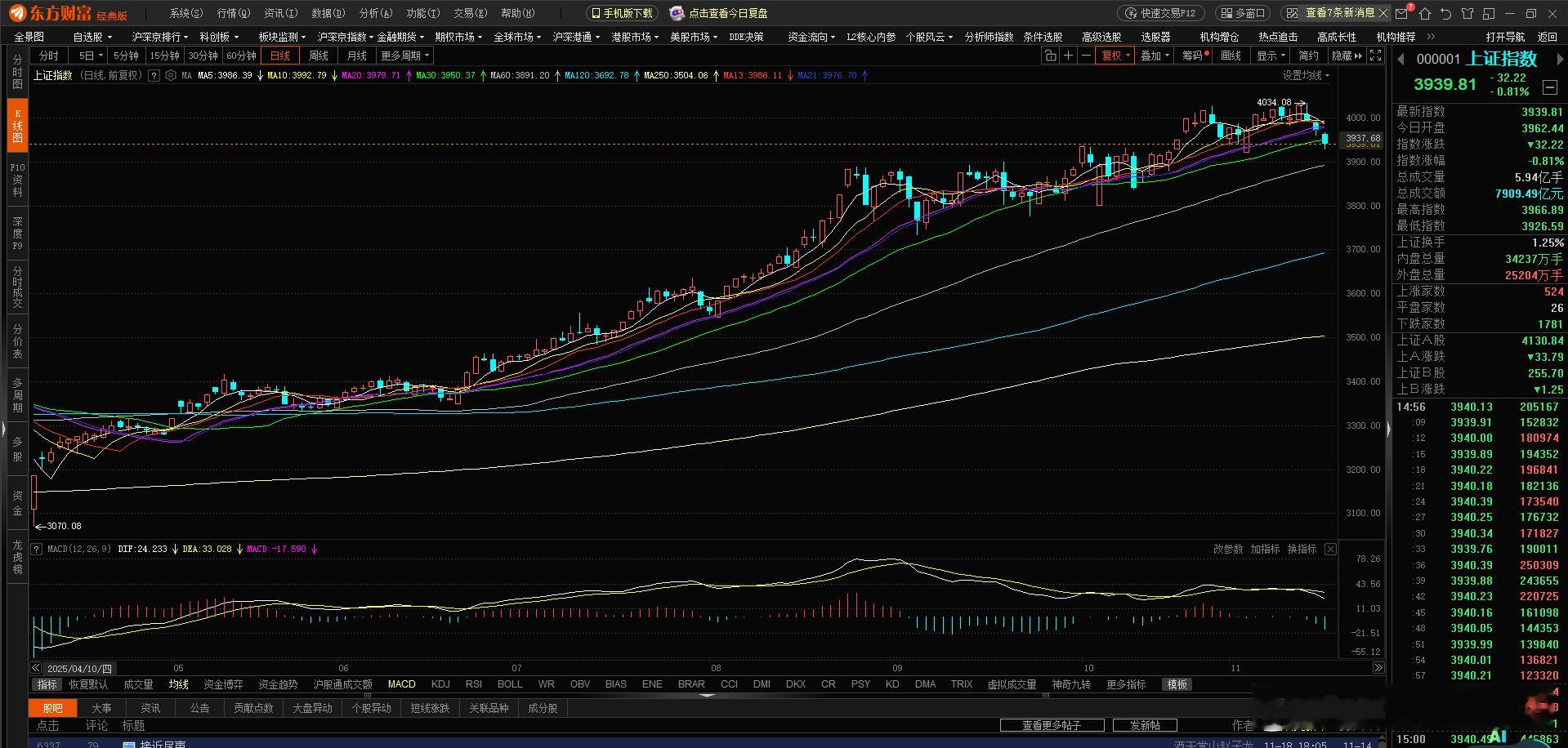
Task: Open the 5日 period dropdown
Action: point(90,56)
